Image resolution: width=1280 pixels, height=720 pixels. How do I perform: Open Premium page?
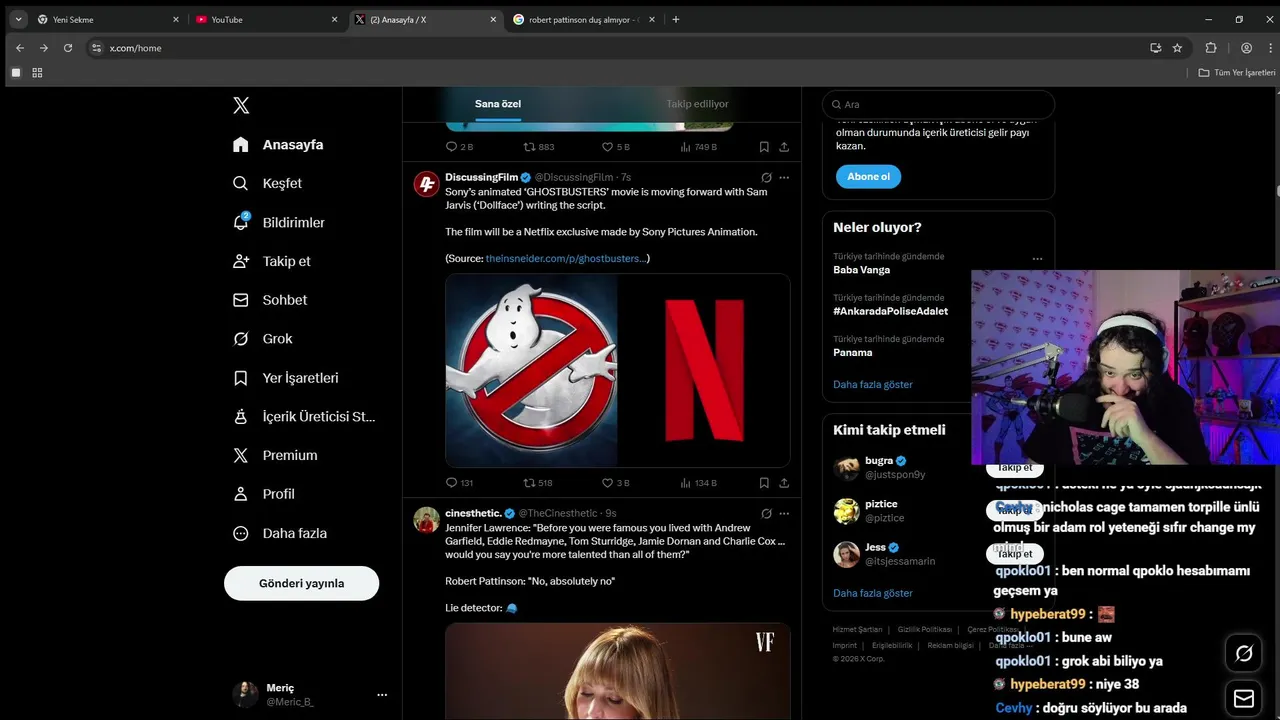(275, 455)
